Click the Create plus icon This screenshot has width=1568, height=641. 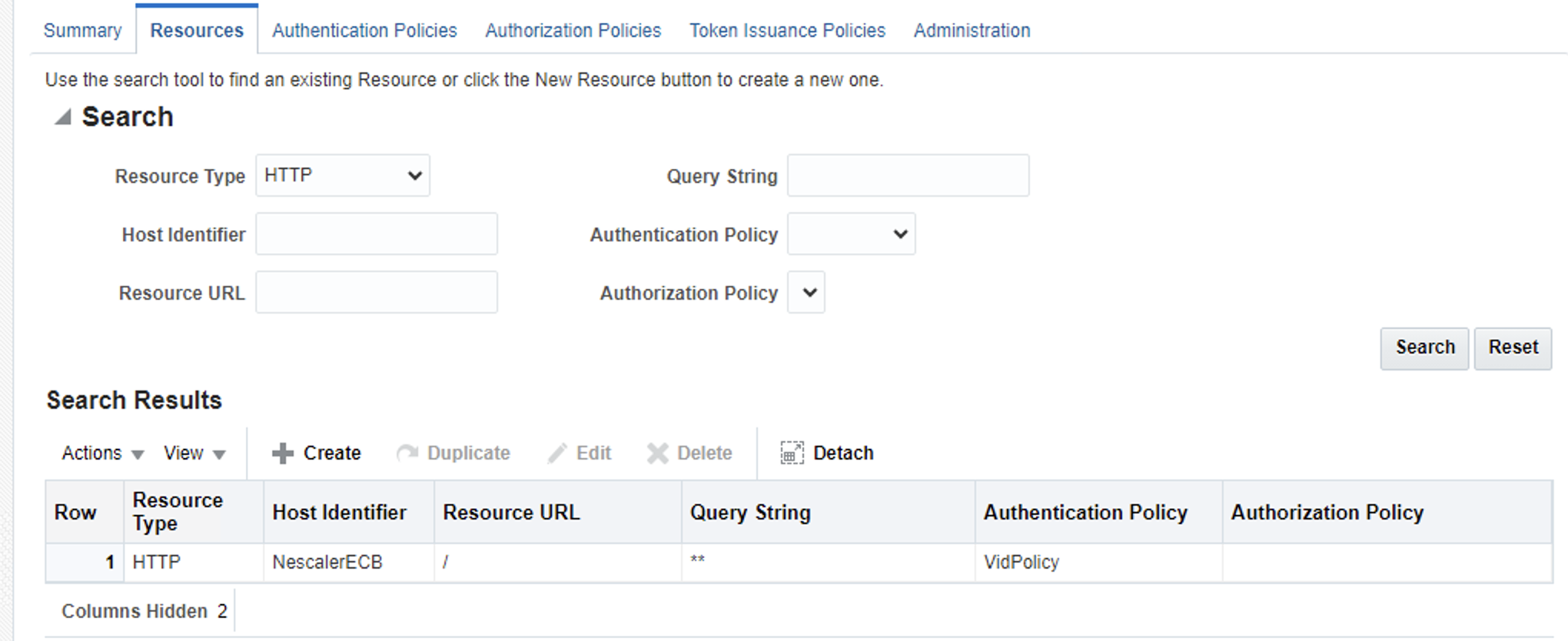[283, 453]
